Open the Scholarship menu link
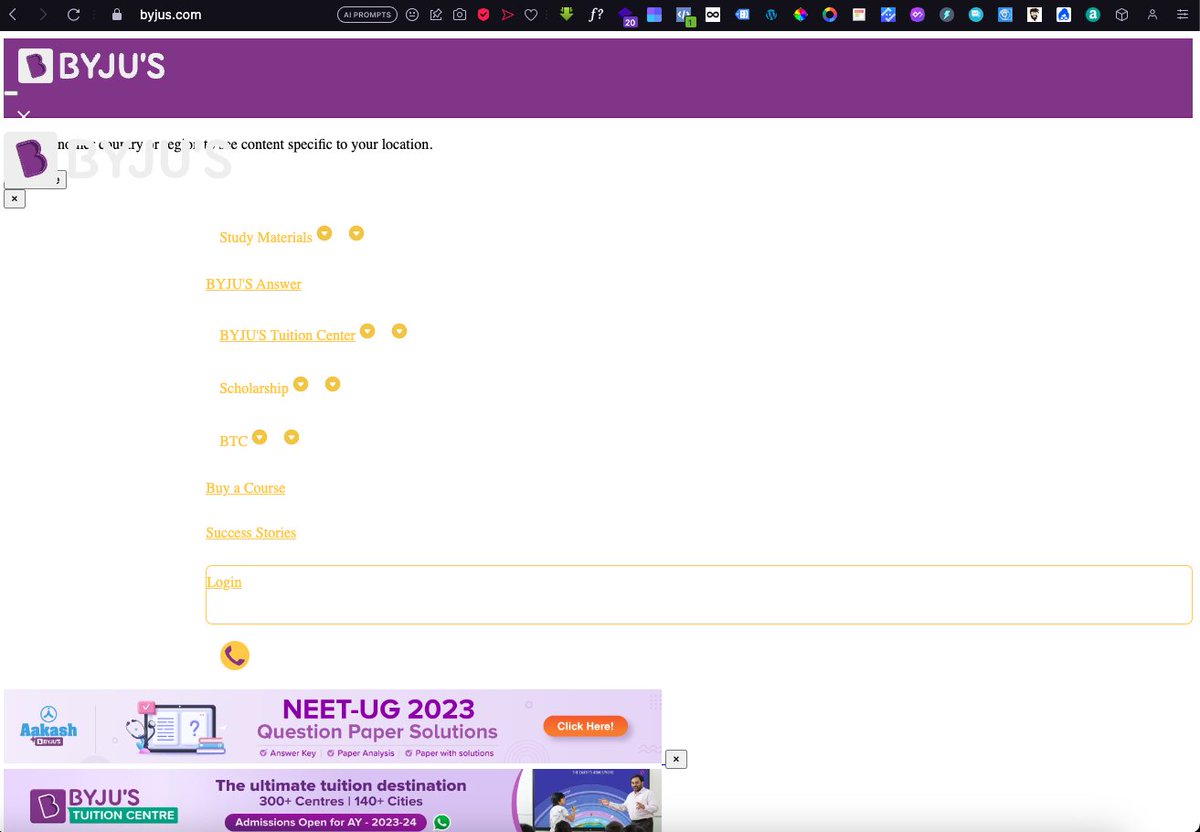The height and width of the screenshot is (832, 1200). pos(254,388)
